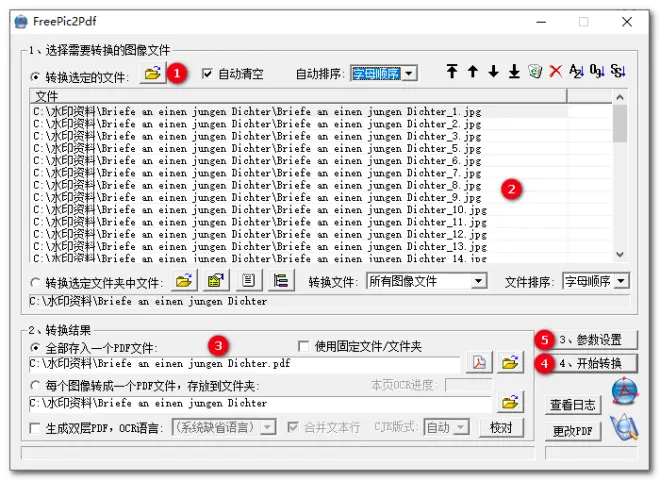Click per-image output folder path field
660x481 pixels.
coord(260,403)
